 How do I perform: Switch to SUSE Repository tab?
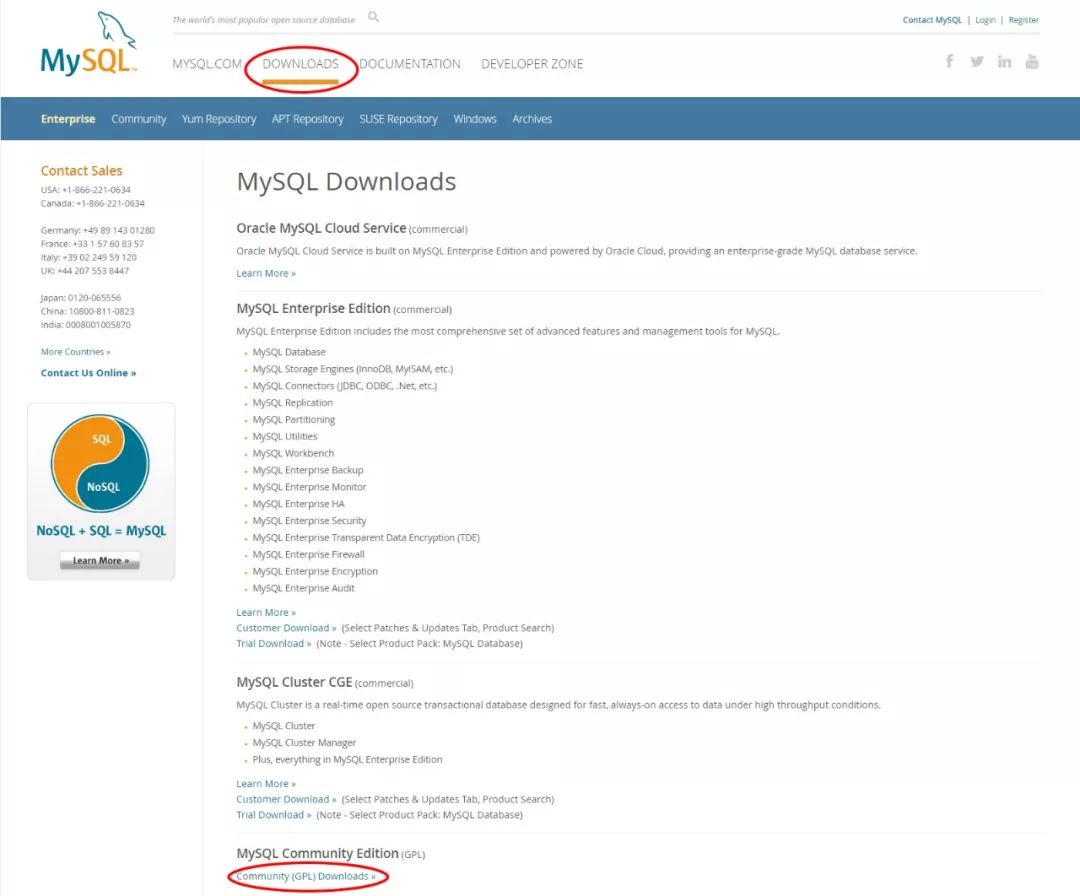398,118
